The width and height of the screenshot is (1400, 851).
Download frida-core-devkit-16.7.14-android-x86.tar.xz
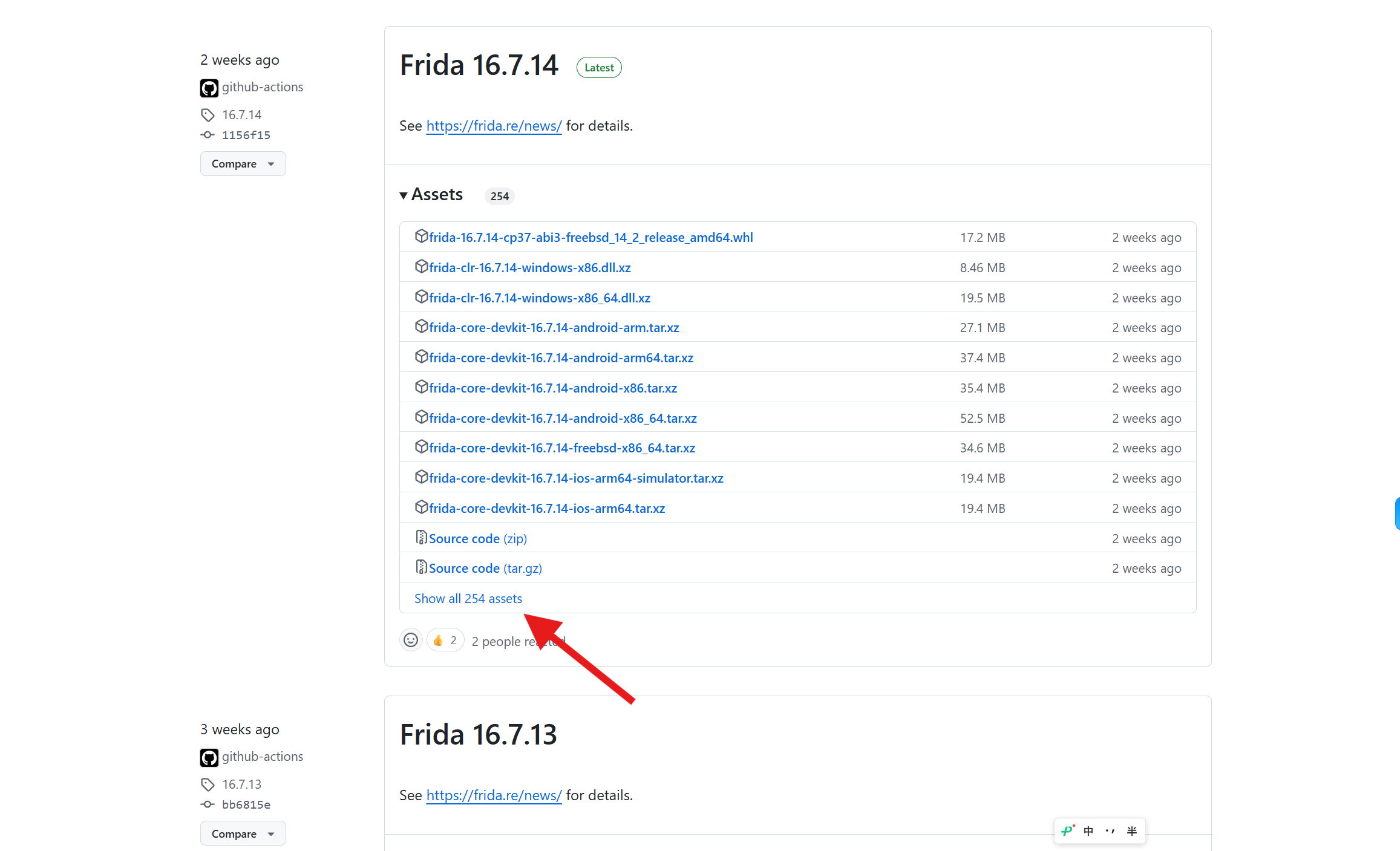click(x=553, y=388)
